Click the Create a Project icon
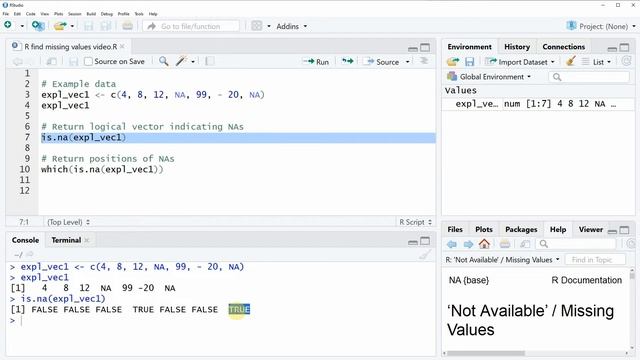Screen dimensions: 640x360 pyautogui.click(x=38, y=26)
